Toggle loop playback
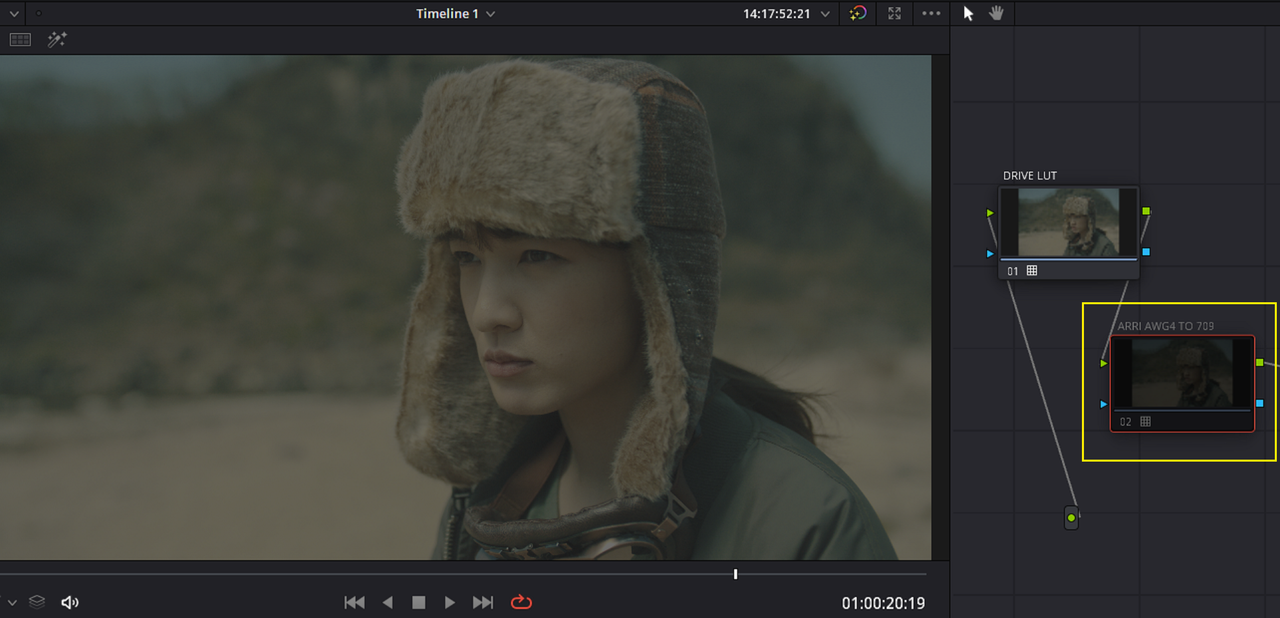The image size is (1280, 618). coord(521,602)
